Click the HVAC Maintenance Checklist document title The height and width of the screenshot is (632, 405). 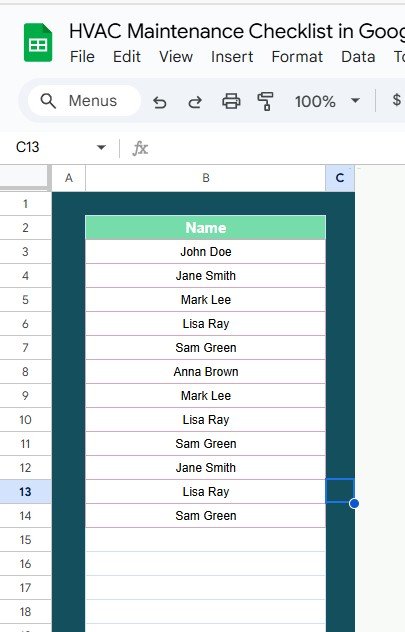237,31
